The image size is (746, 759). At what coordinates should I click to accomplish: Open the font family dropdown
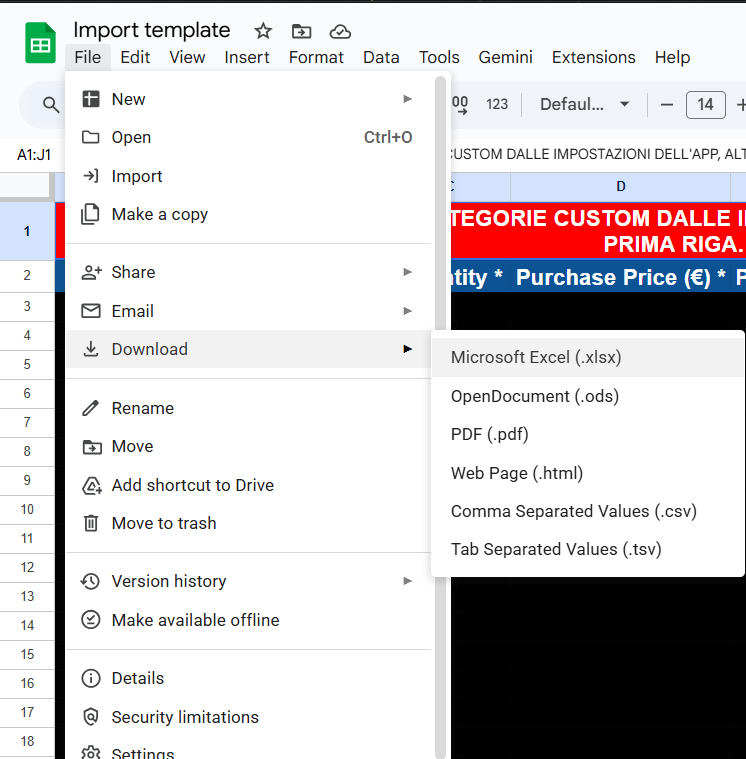[584, 104]
